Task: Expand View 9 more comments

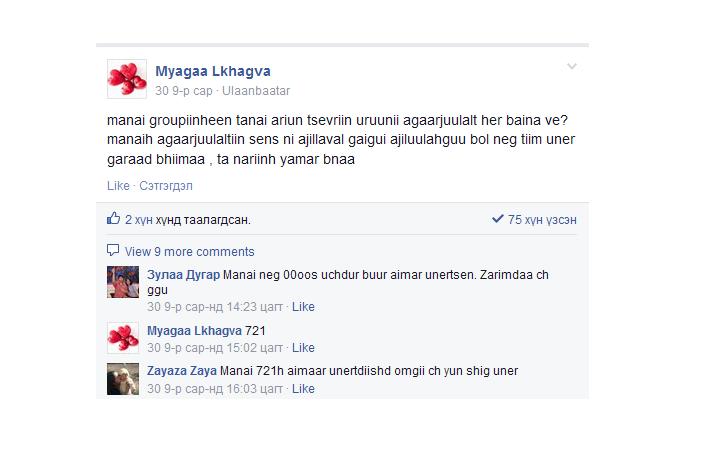Action: tap(189, 252)
